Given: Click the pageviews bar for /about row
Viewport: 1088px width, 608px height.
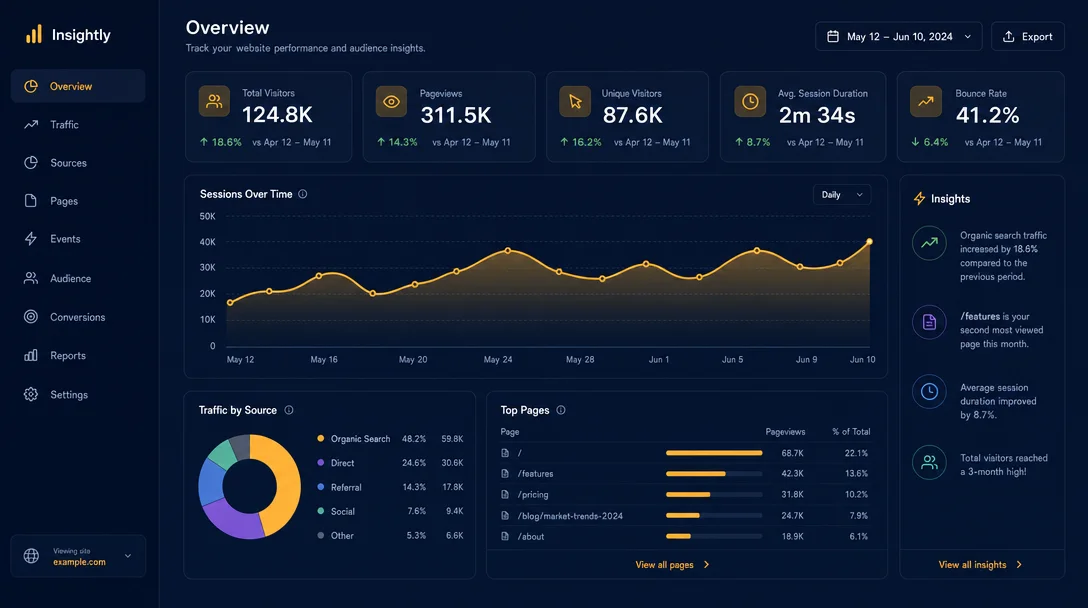Looking at the screenshot, I should (x=714, y=537).
